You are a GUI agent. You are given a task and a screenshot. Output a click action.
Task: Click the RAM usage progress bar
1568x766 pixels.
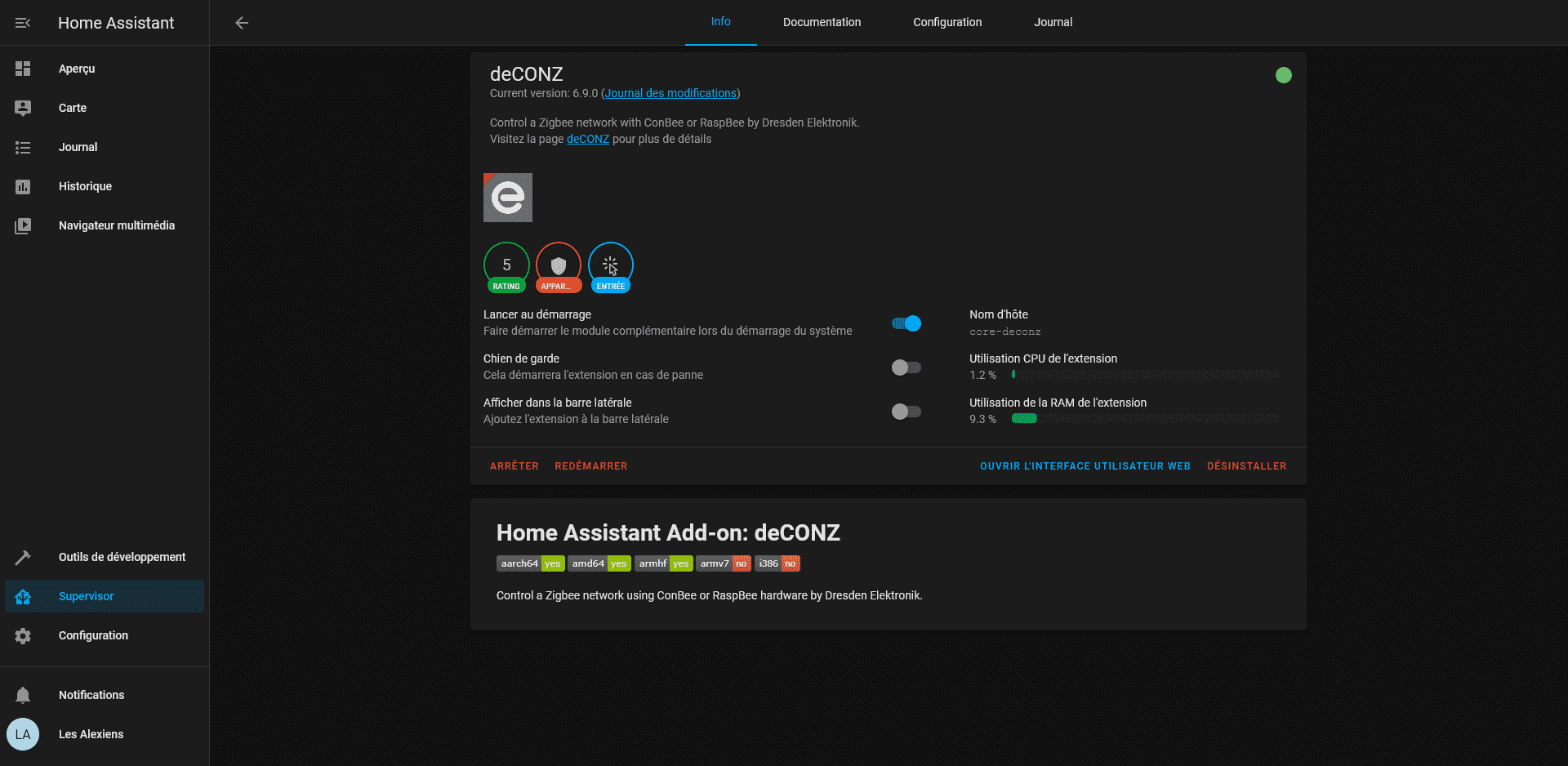click(x=1146, y=419)
